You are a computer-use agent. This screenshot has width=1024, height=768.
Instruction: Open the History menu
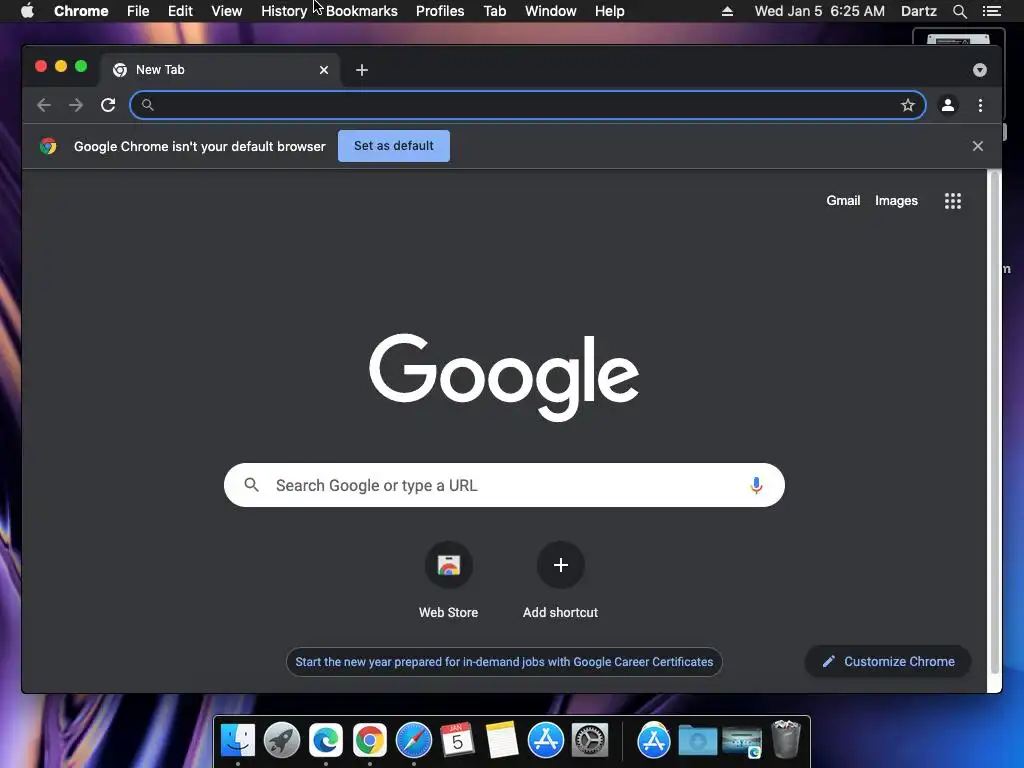point(284,11)
